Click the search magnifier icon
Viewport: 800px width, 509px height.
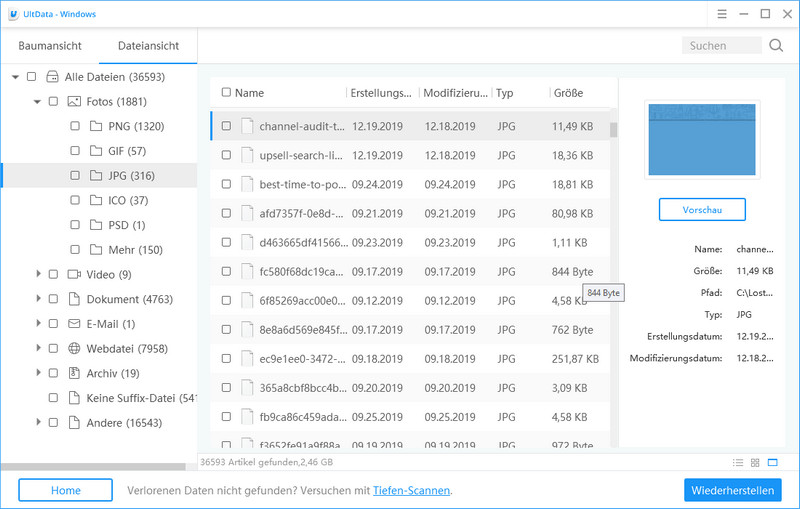click(776, 45)
